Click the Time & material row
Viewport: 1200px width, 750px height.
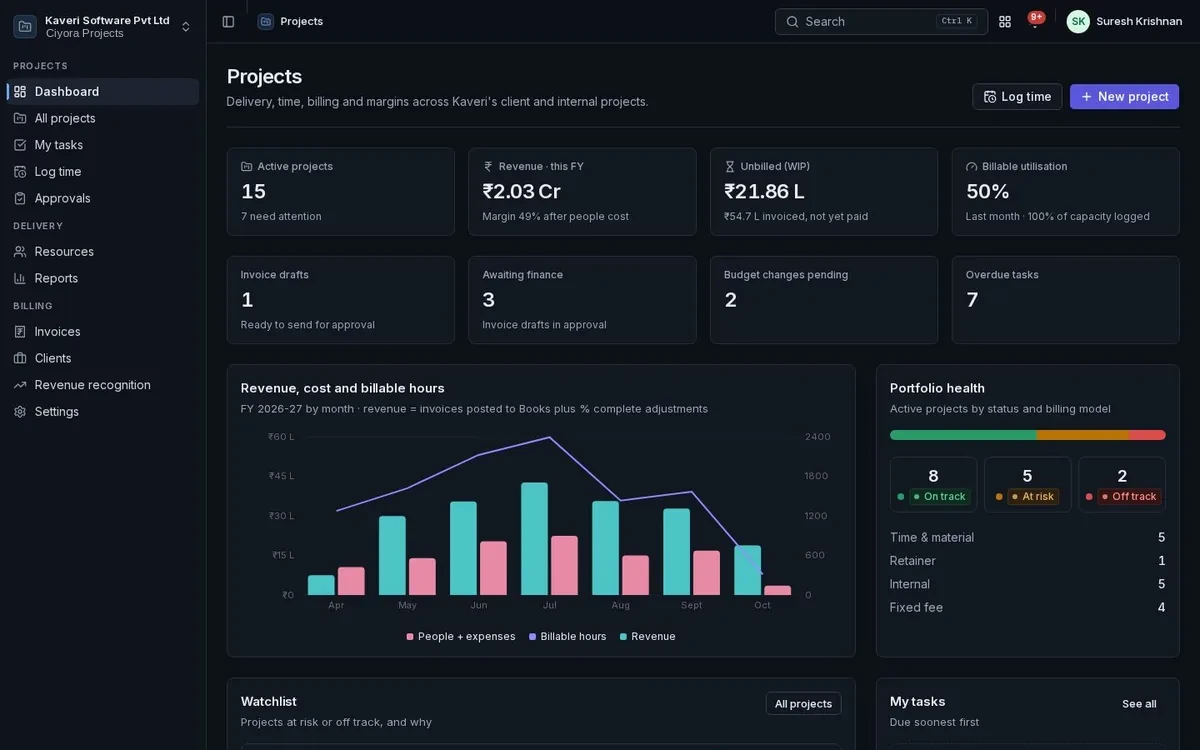[x=1028, y=538]
